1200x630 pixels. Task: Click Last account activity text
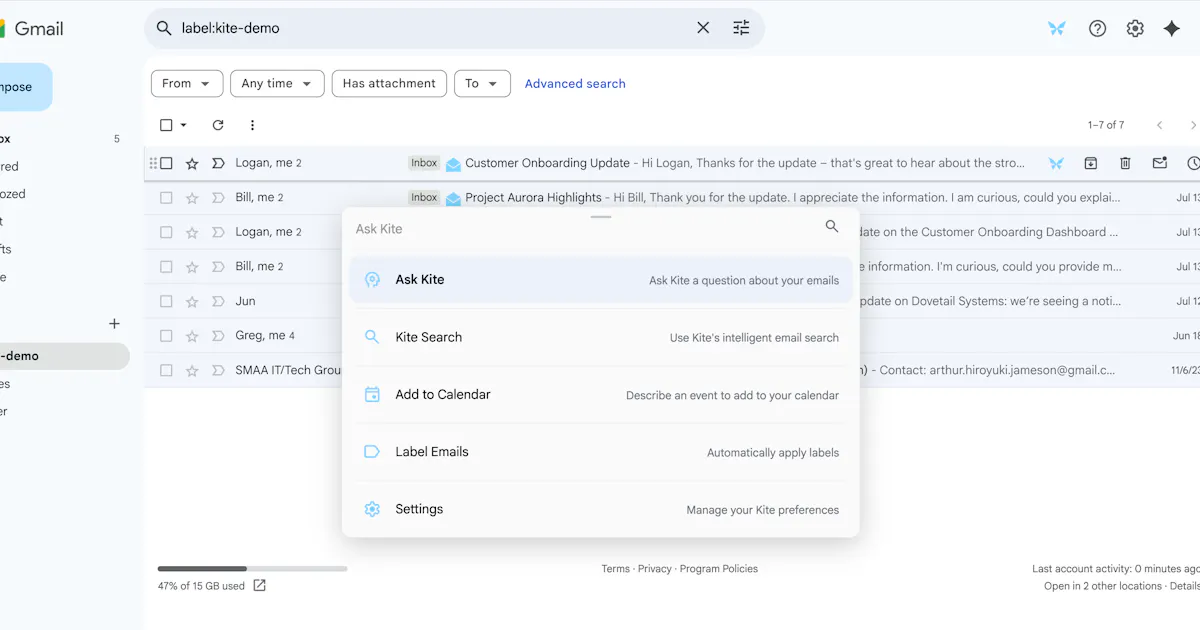point(1116,569)
